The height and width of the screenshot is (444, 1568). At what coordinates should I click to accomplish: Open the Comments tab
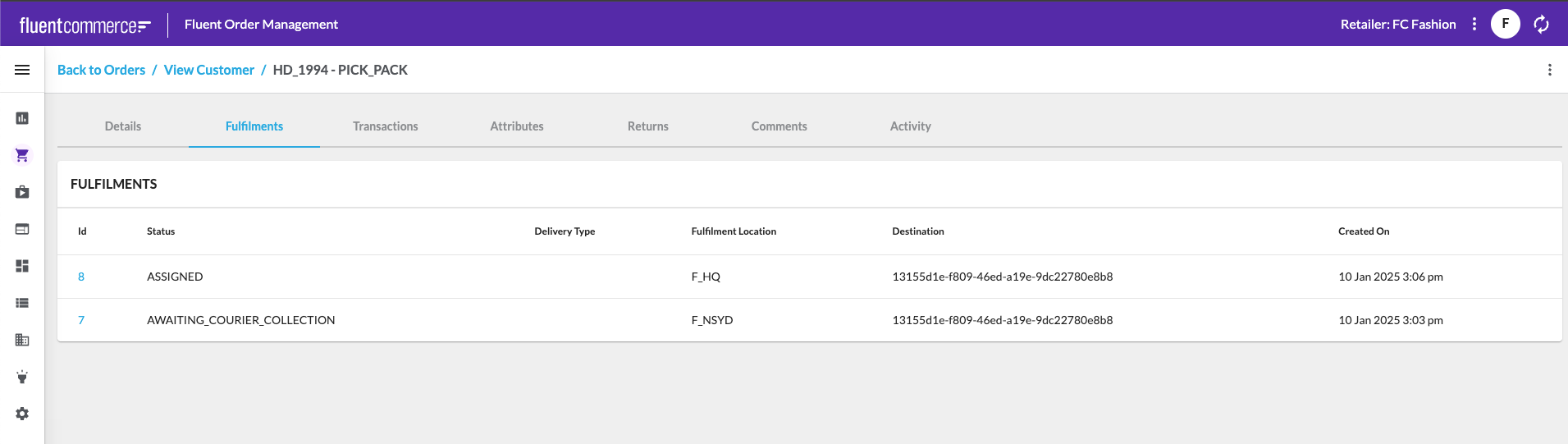coord(779,126)
